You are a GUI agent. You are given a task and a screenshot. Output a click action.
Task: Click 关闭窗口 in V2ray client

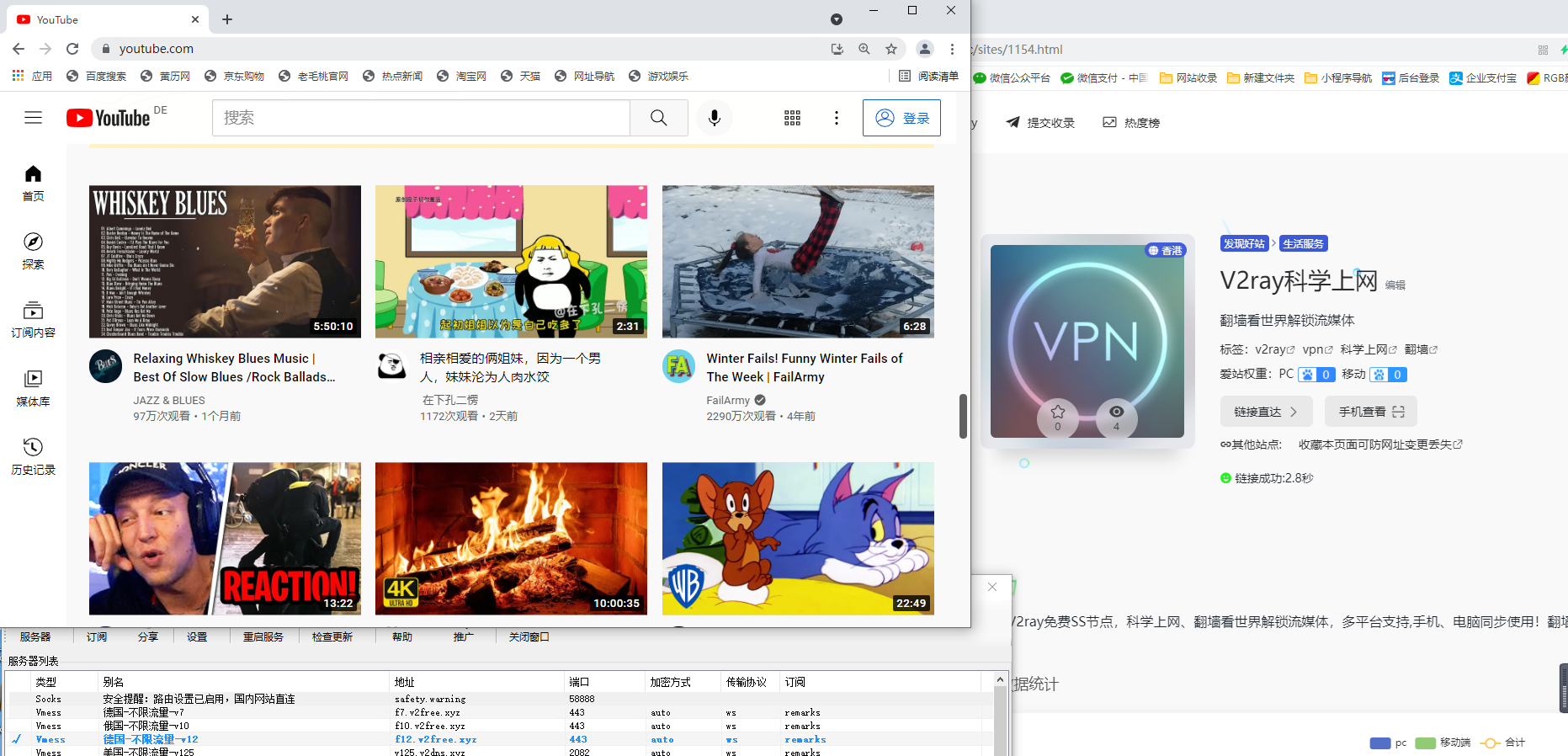(x=529, y=637)
